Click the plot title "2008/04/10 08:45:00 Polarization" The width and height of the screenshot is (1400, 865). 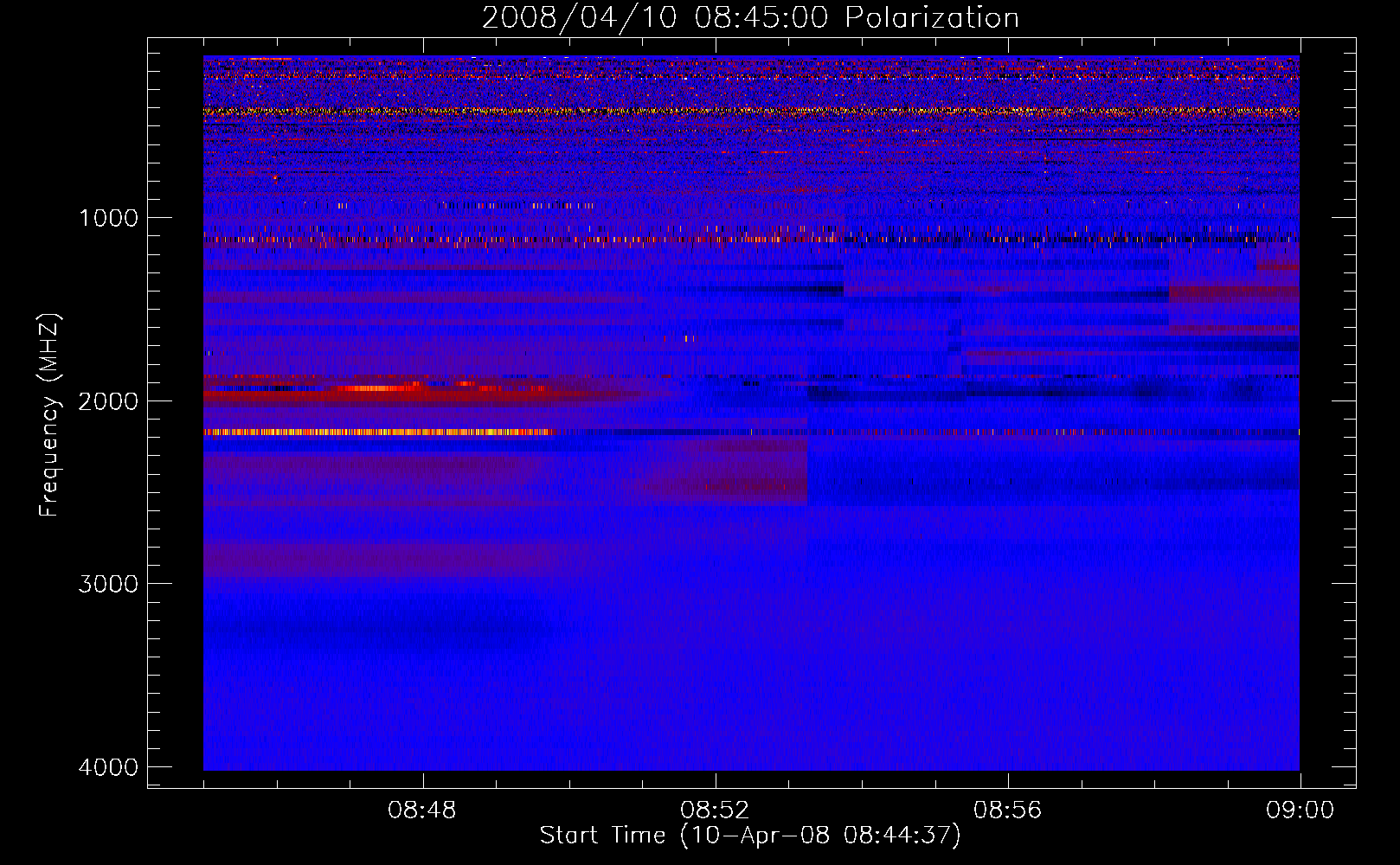tap(750, 18)
